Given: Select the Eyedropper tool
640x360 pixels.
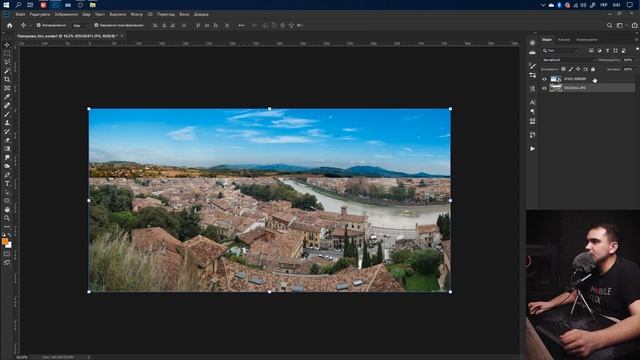Looking at the screenshot, I should tap(7, 97).
